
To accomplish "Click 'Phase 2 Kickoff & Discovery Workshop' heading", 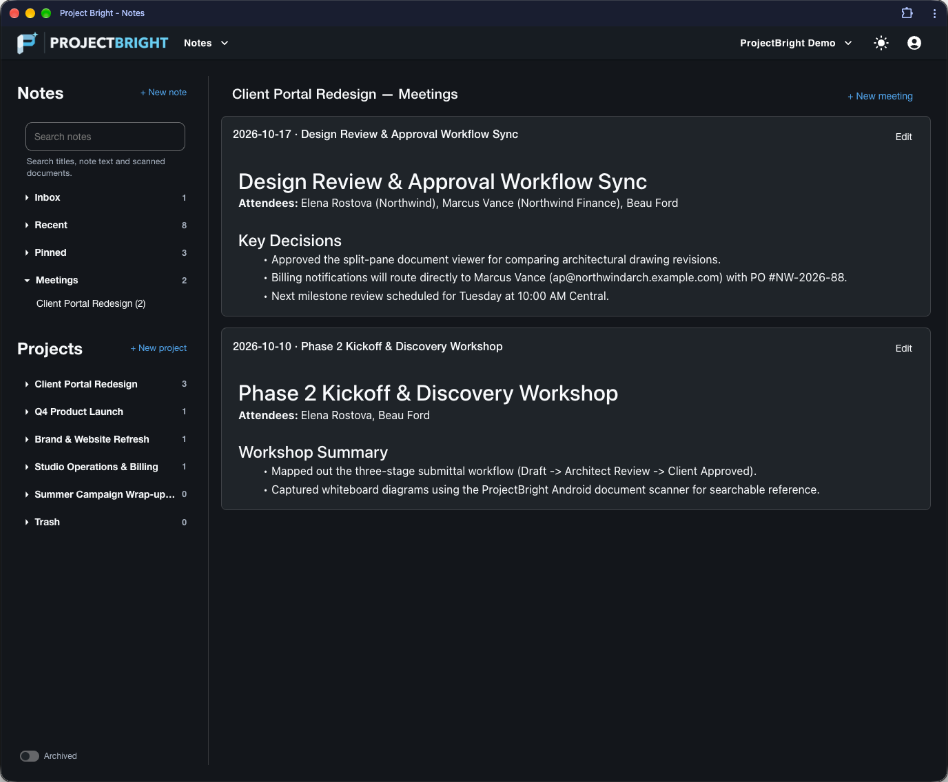I will pos(428,393).
